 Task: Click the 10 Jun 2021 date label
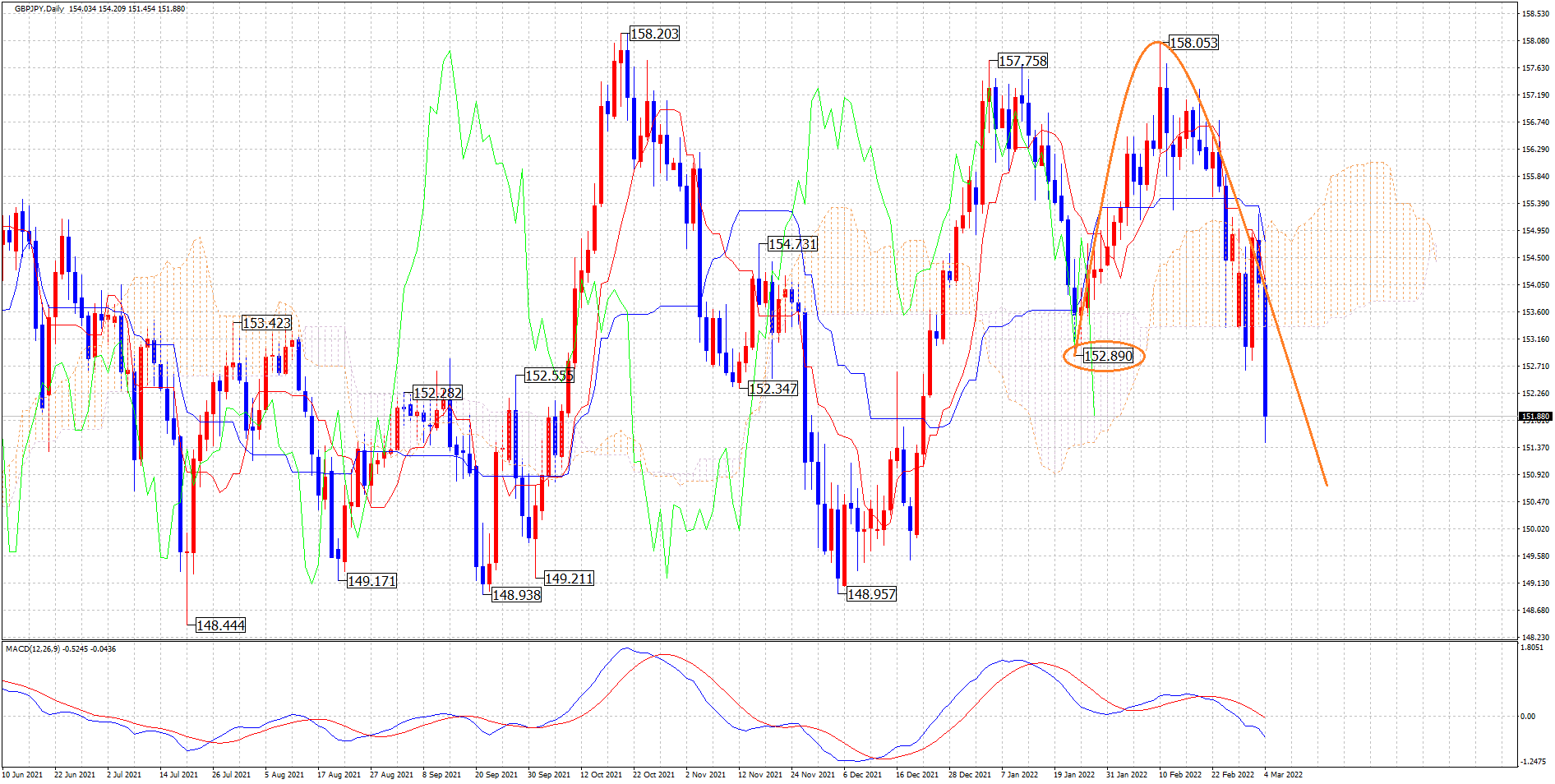22,774
